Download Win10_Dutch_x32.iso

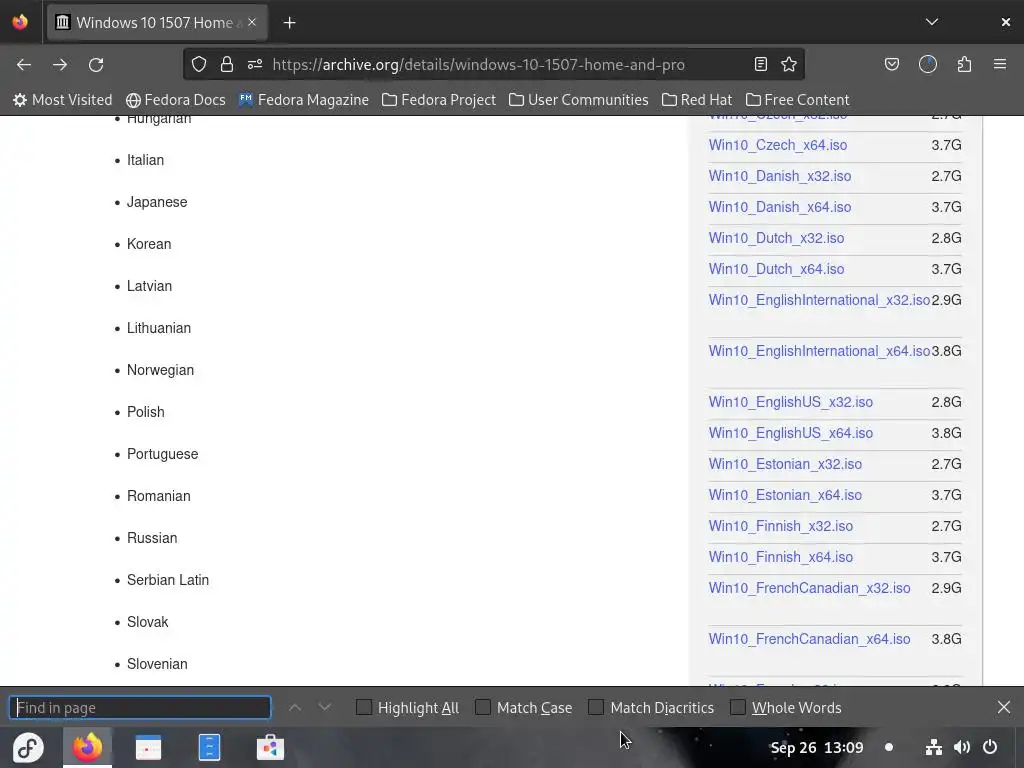(776, 238)
